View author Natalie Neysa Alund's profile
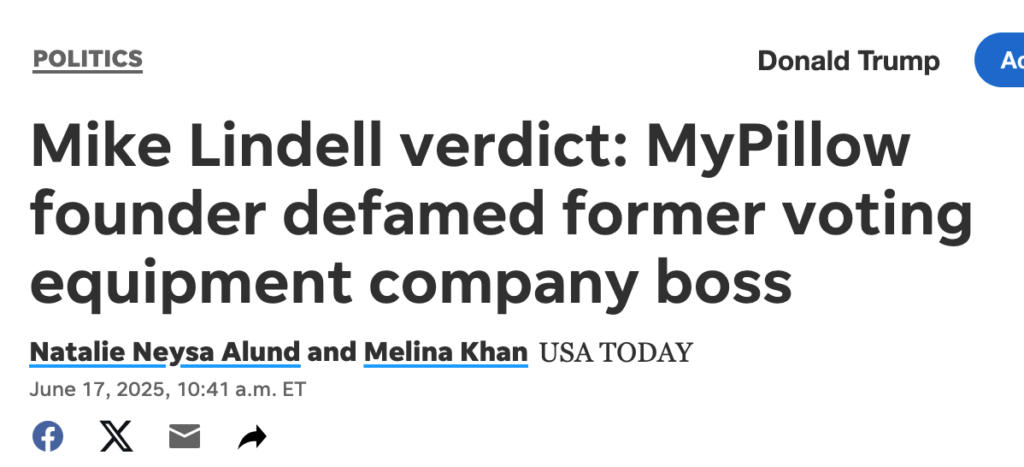Viewport: 1024px width, 467px height. pos(165,353)
